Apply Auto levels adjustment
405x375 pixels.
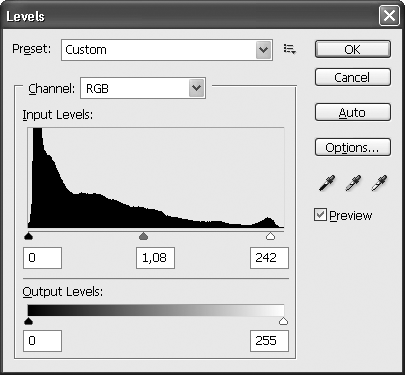coord(353,112)
